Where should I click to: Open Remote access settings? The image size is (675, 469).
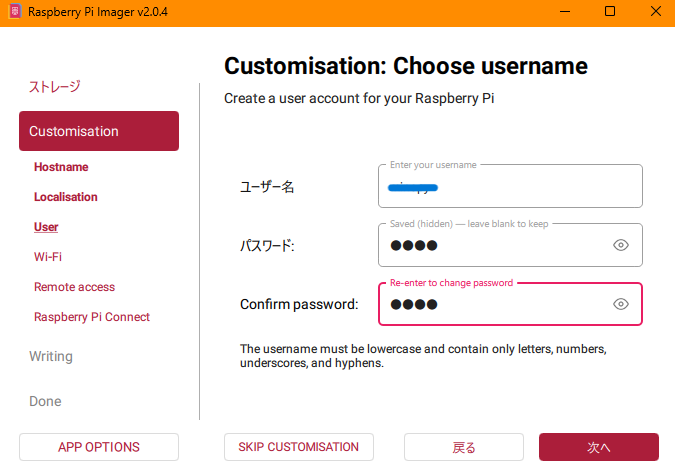(x=75, y=287)
